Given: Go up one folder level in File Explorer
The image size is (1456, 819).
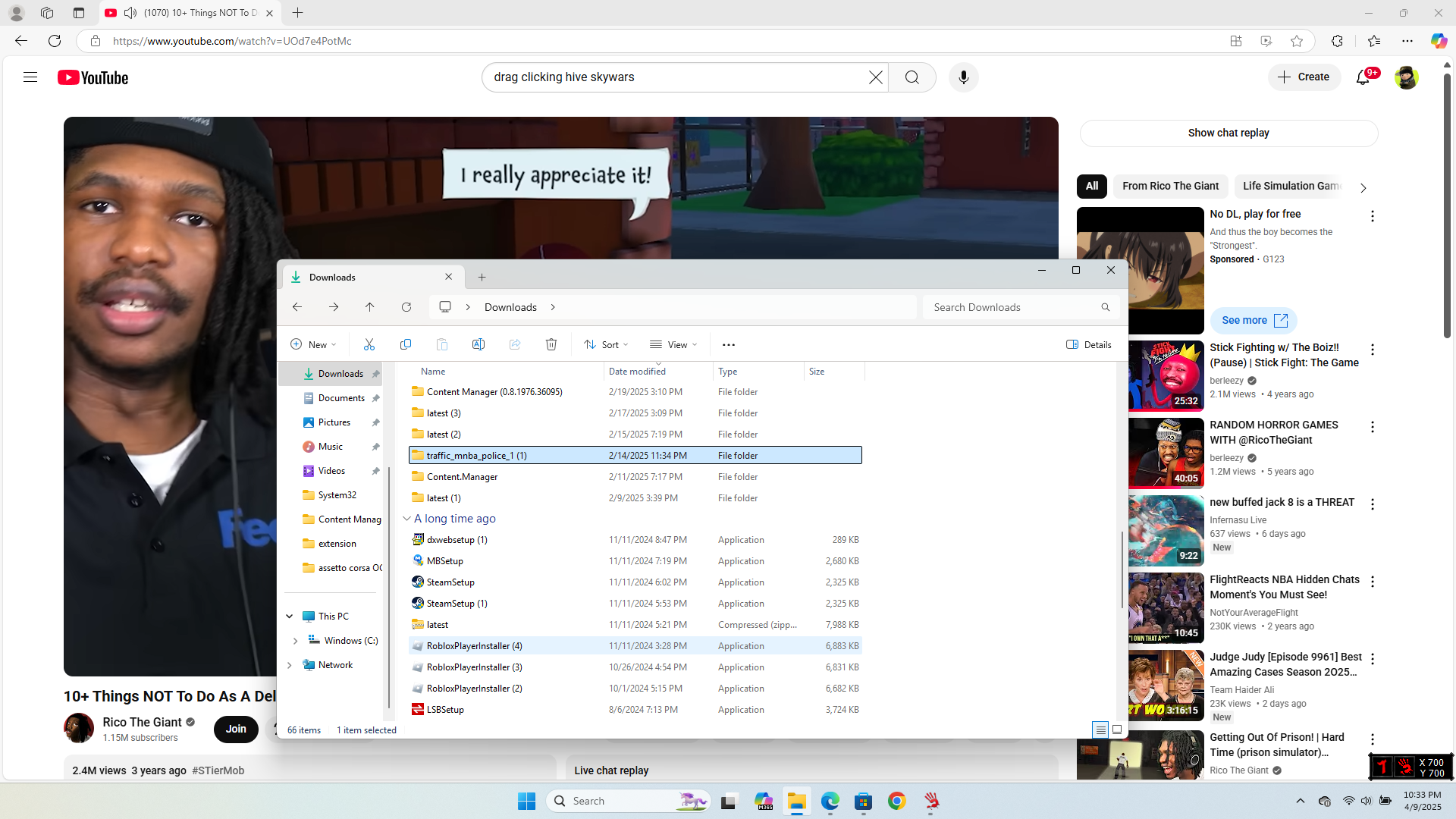Looking at the screenshot, I should tap(370, 307).
